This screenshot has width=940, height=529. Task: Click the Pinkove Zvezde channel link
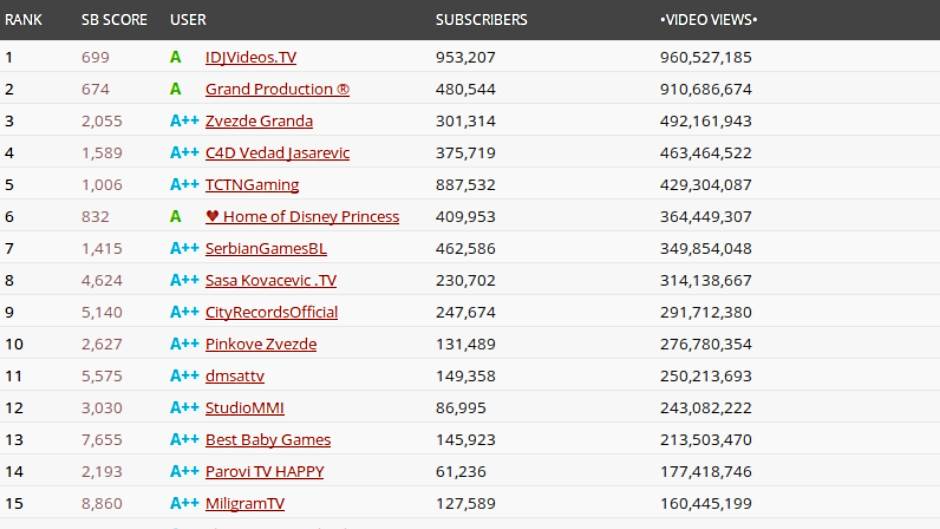[261, 344]
